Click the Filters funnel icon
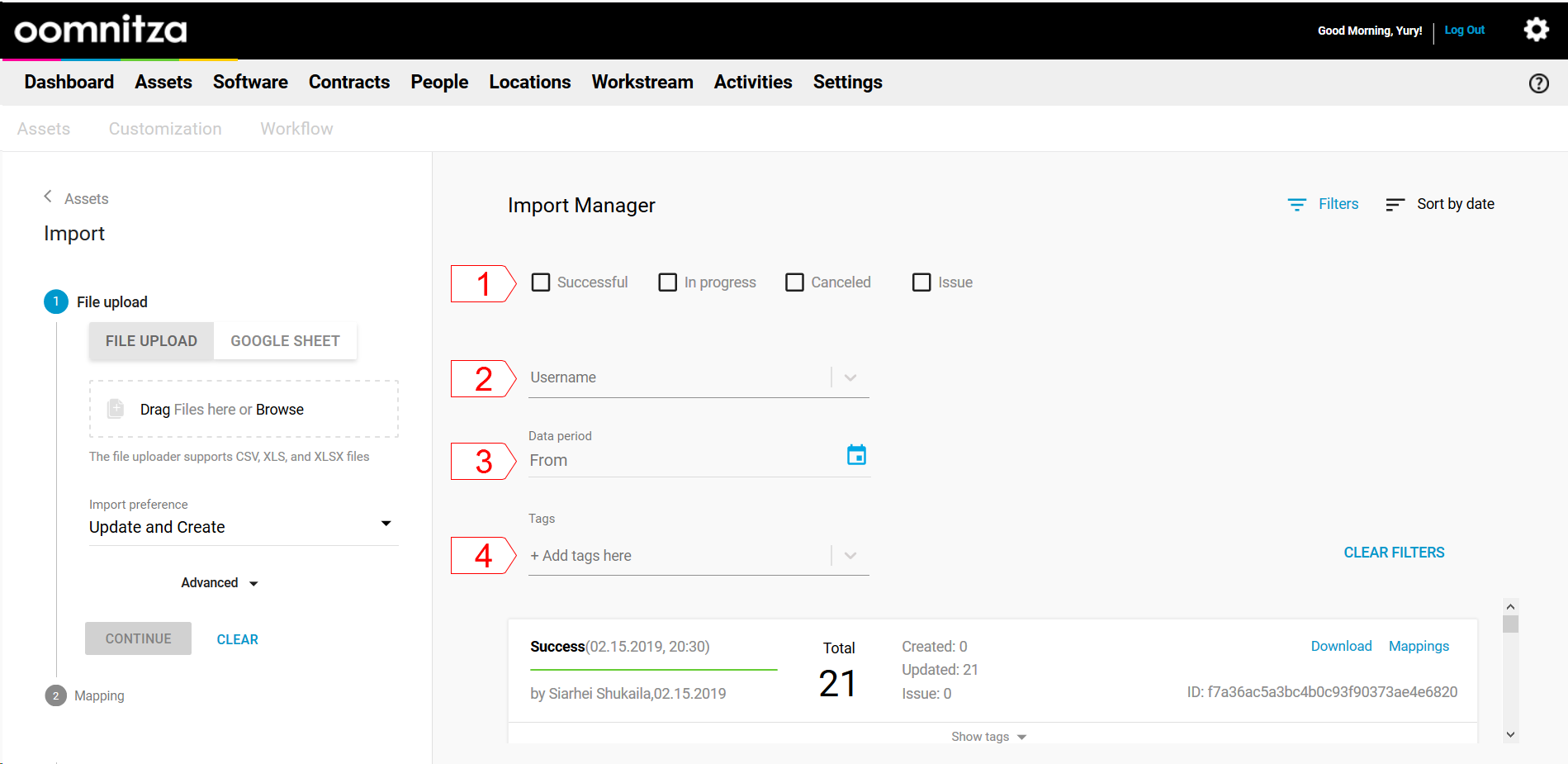 1296,204
